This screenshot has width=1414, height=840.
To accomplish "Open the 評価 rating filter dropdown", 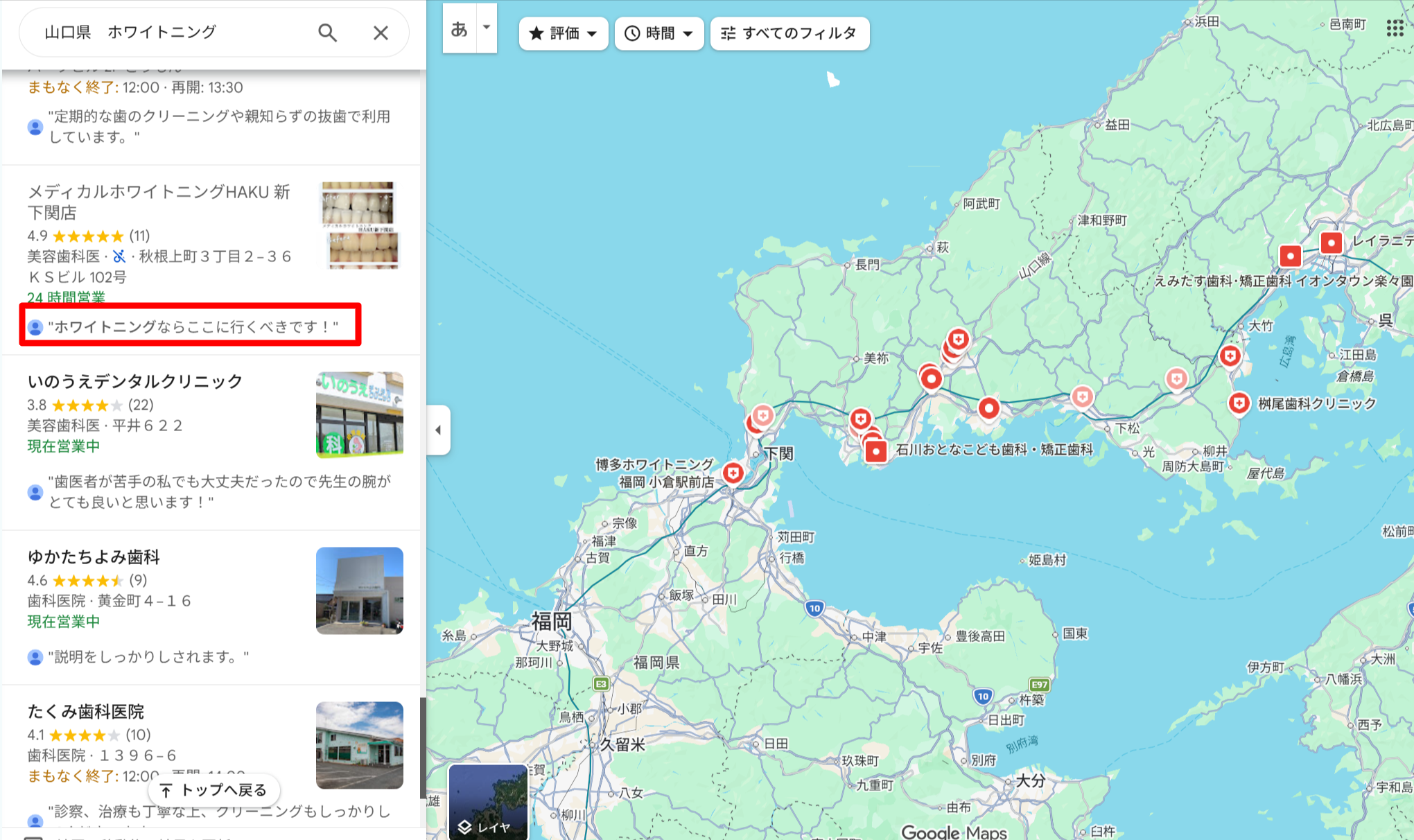I will 563,33.
